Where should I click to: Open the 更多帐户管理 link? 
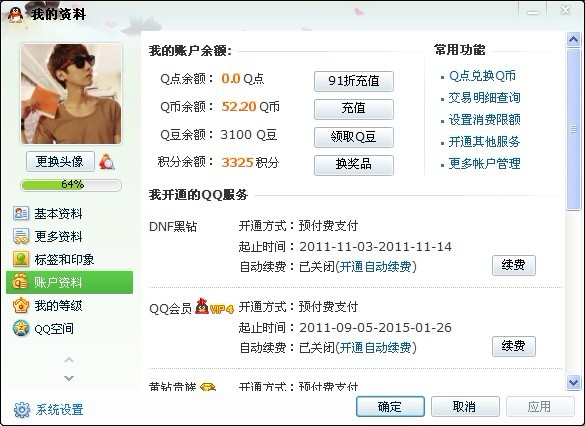tap(484, 164)
